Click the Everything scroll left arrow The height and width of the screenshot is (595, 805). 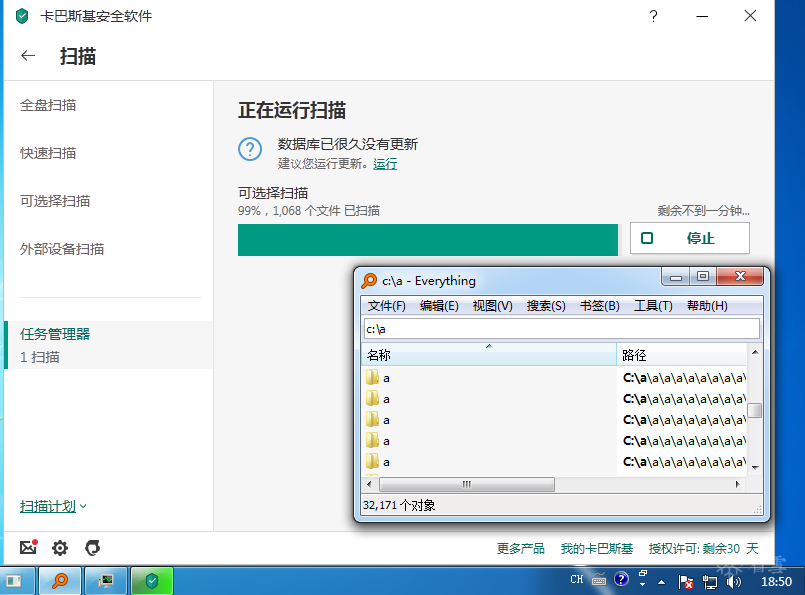pyautogui.click(x=369, y=484)
